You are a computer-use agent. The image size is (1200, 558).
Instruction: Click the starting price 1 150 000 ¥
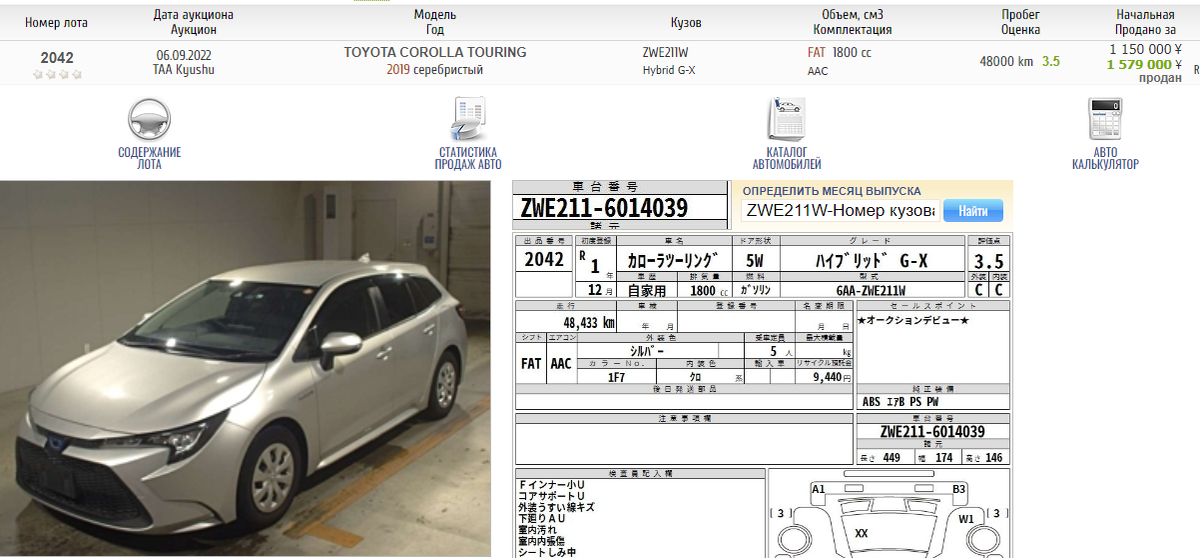(1146, 49)
